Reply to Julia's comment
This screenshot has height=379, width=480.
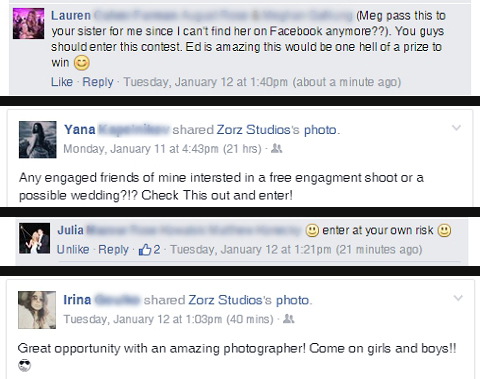tap(113, 249)
